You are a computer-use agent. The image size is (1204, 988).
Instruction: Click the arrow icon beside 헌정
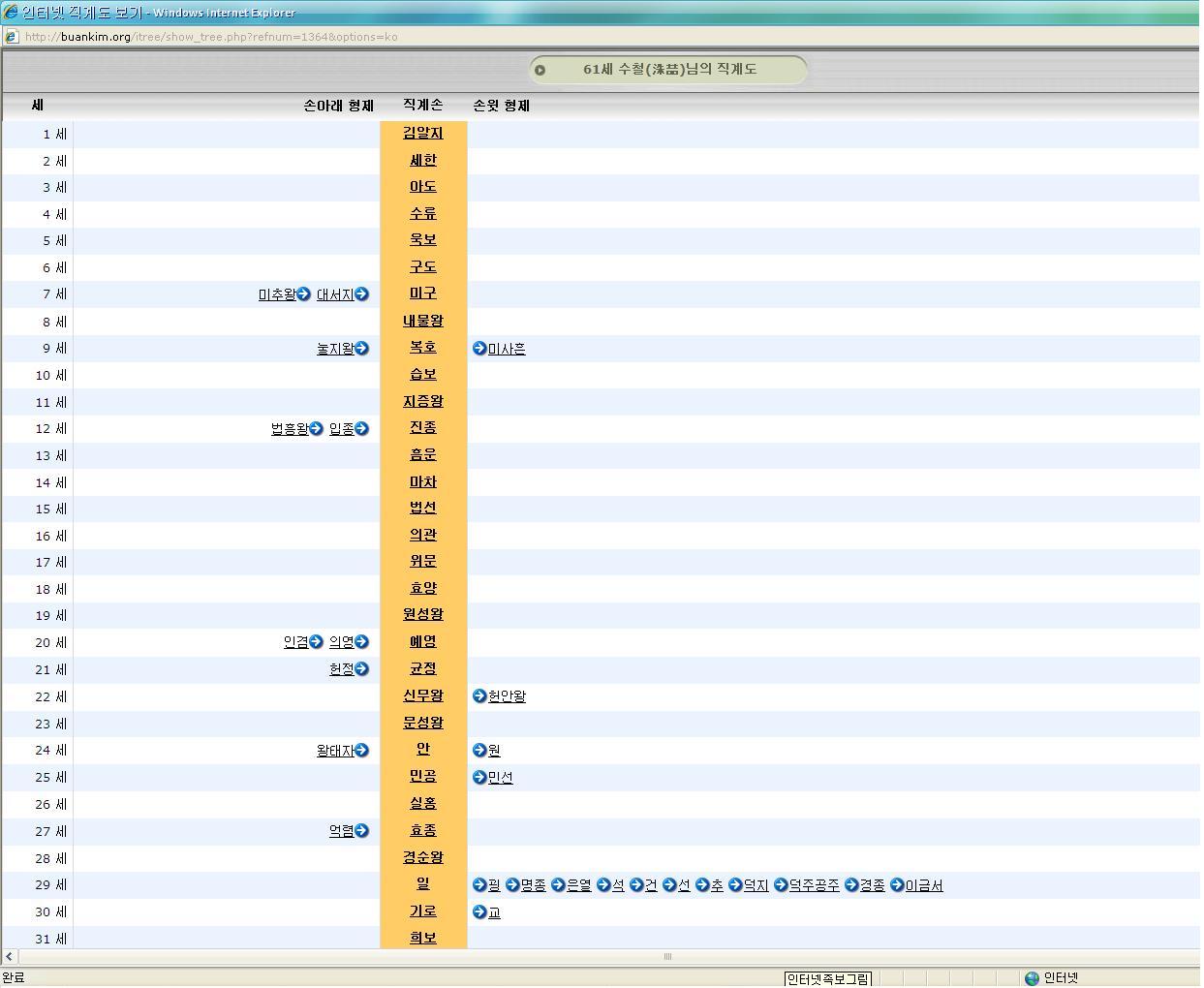pos(362,669)
